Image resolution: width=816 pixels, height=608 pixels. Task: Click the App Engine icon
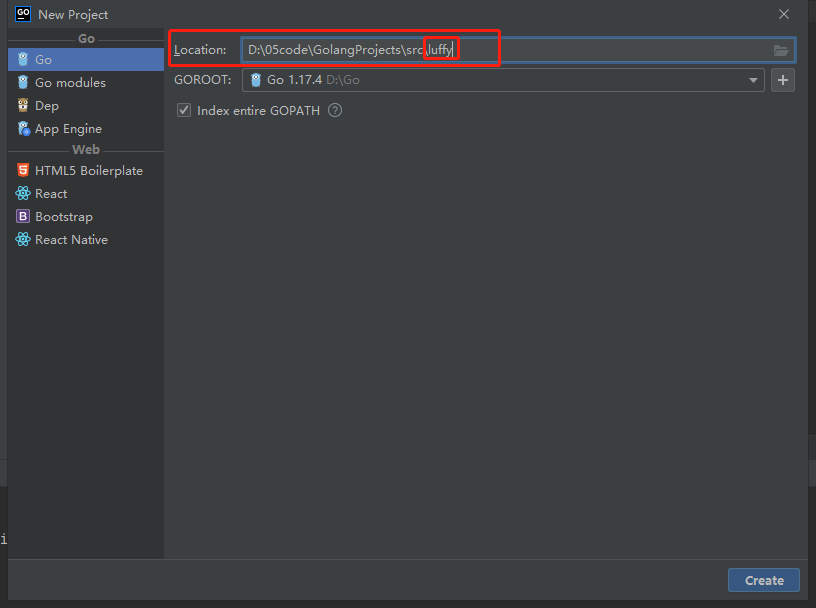coord(23,128)
